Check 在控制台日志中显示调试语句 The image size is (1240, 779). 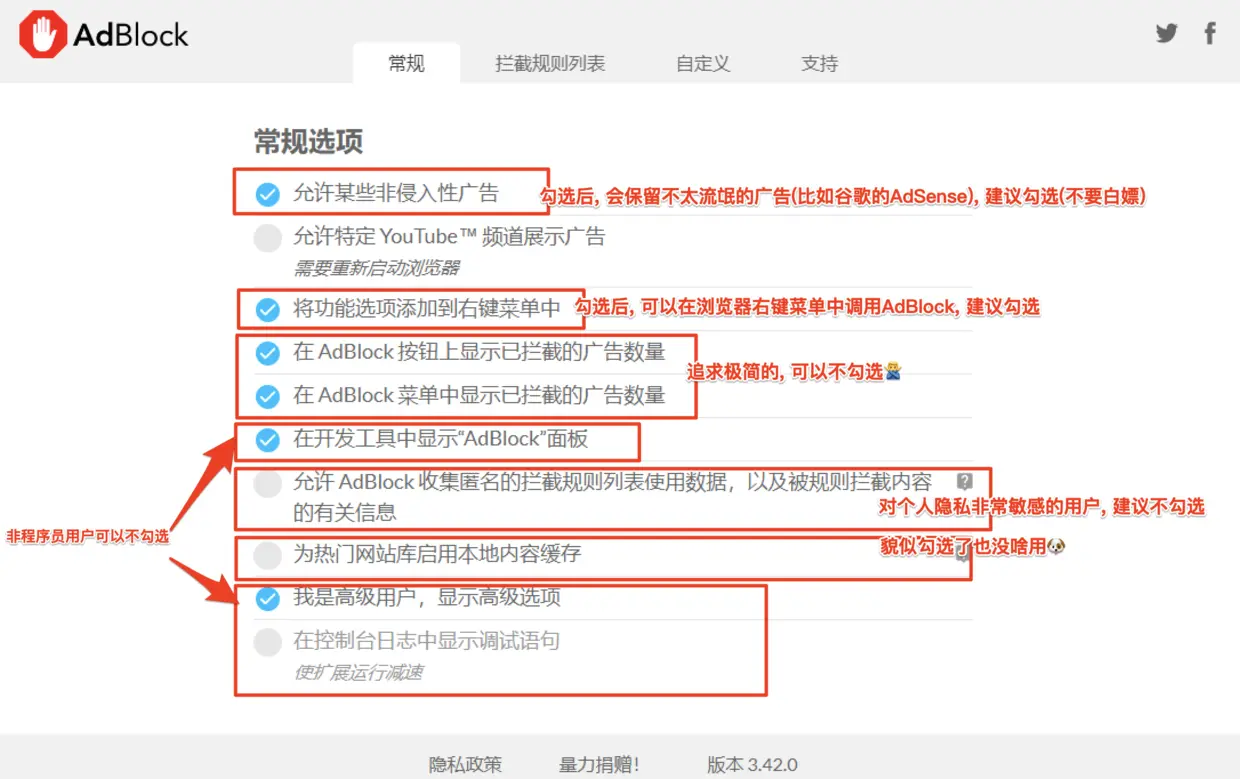[x=267, y=642]
